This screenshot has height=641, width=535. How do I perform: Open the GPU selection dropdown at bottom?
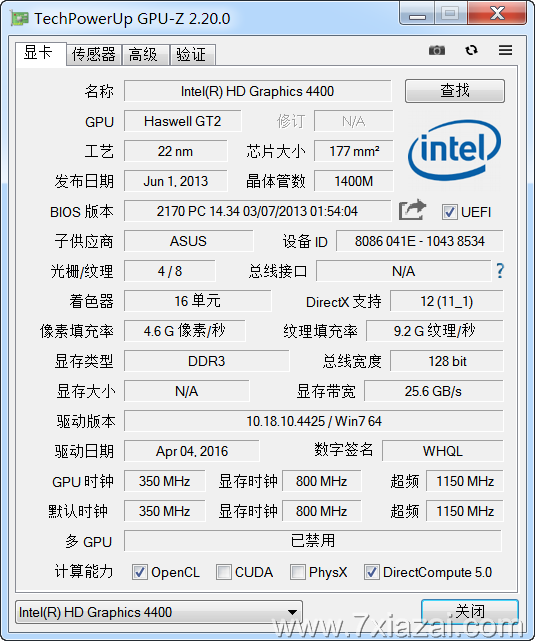[x=159, y=612]
